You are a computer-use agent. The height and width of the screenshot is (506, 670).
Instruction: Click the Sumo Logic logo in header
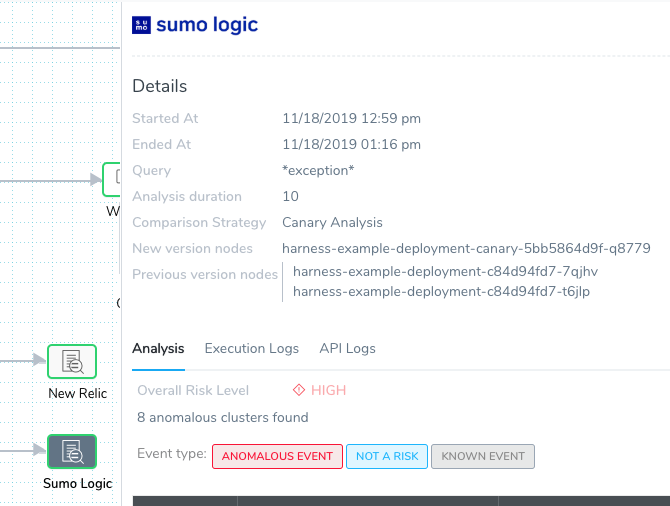[195, 25]
